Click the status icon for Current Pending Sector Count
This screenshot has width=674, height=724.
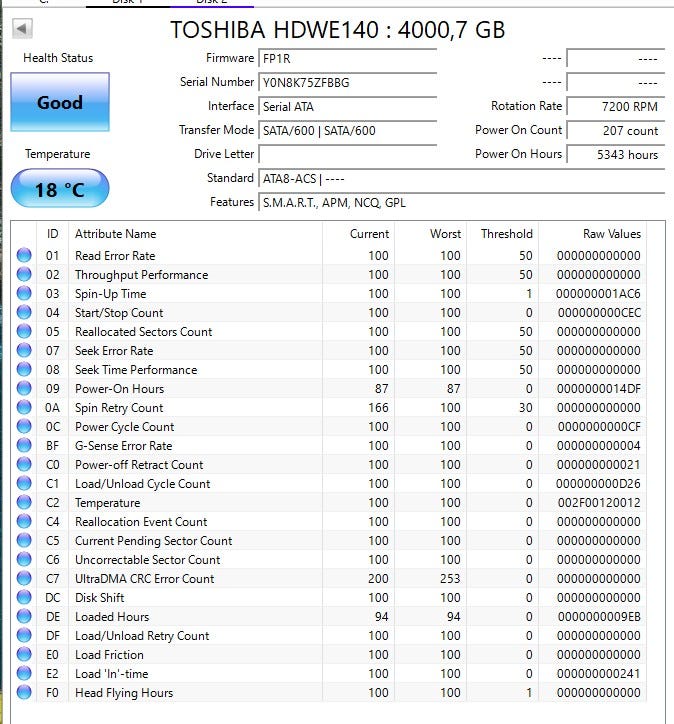[24, 540]
